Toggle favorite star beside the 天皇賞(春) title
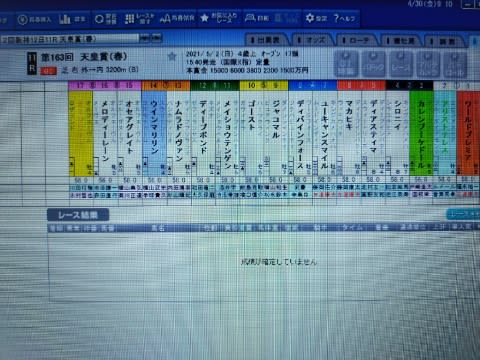 172,57
